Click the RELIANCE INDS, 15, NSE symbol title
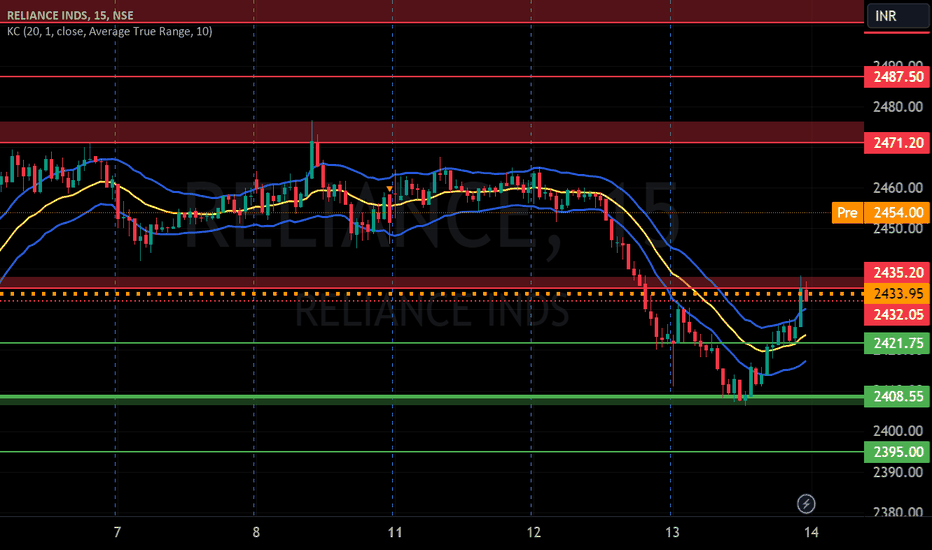Screen dimensions: 932x550 pos(70,15)
